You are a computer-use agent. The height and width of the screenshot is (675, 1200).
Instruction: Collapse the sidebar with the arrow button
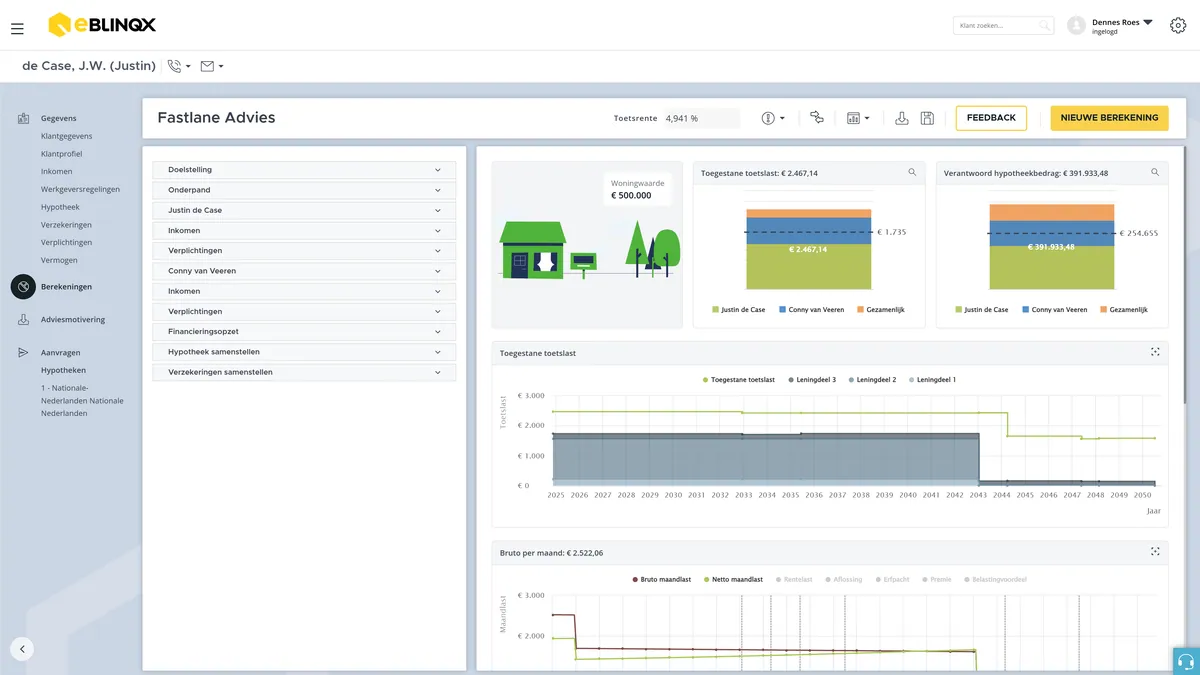pyautogui.click(x=22, y=648)
